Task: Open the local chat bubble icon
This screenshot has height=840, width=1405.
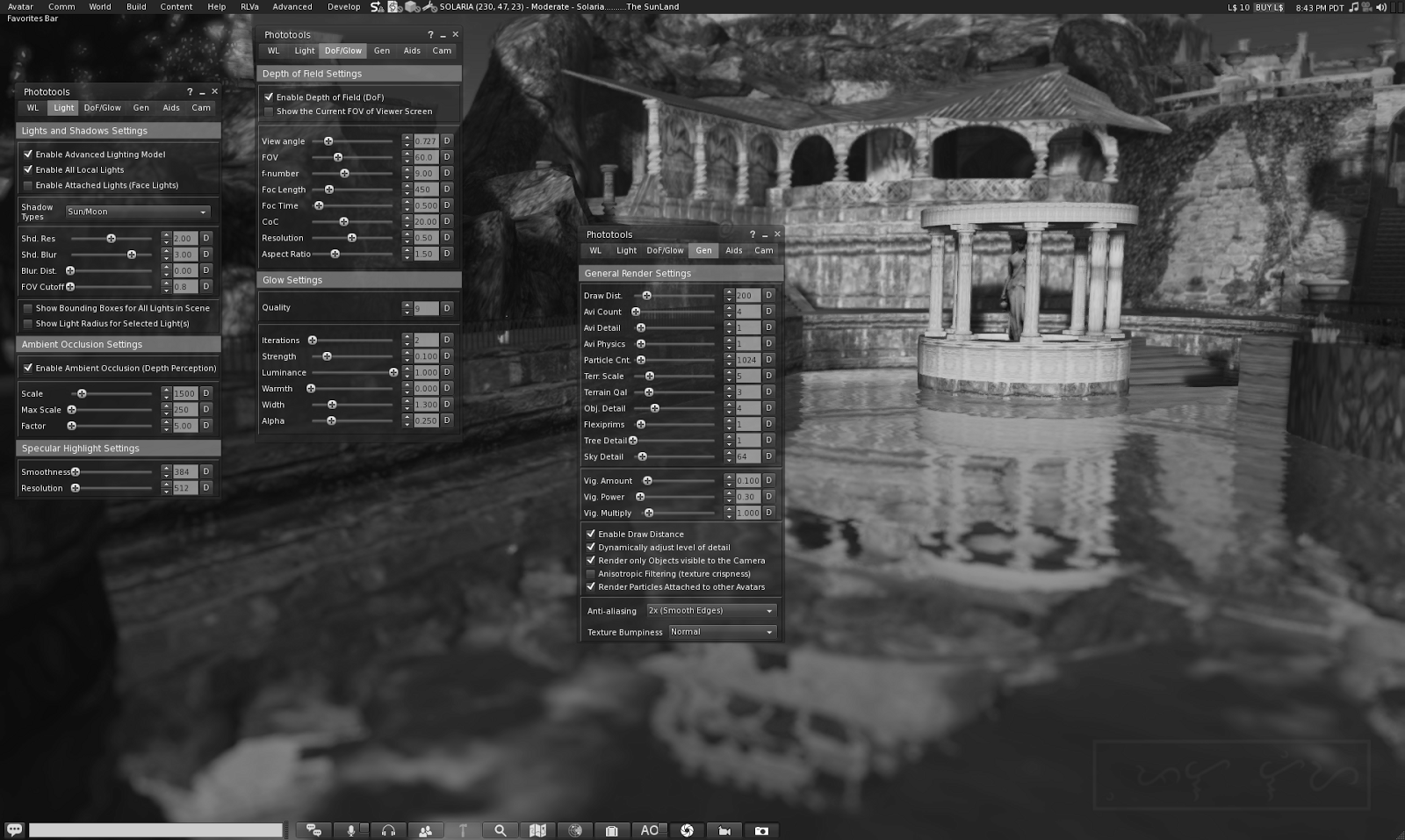Action: click(14, 829)
